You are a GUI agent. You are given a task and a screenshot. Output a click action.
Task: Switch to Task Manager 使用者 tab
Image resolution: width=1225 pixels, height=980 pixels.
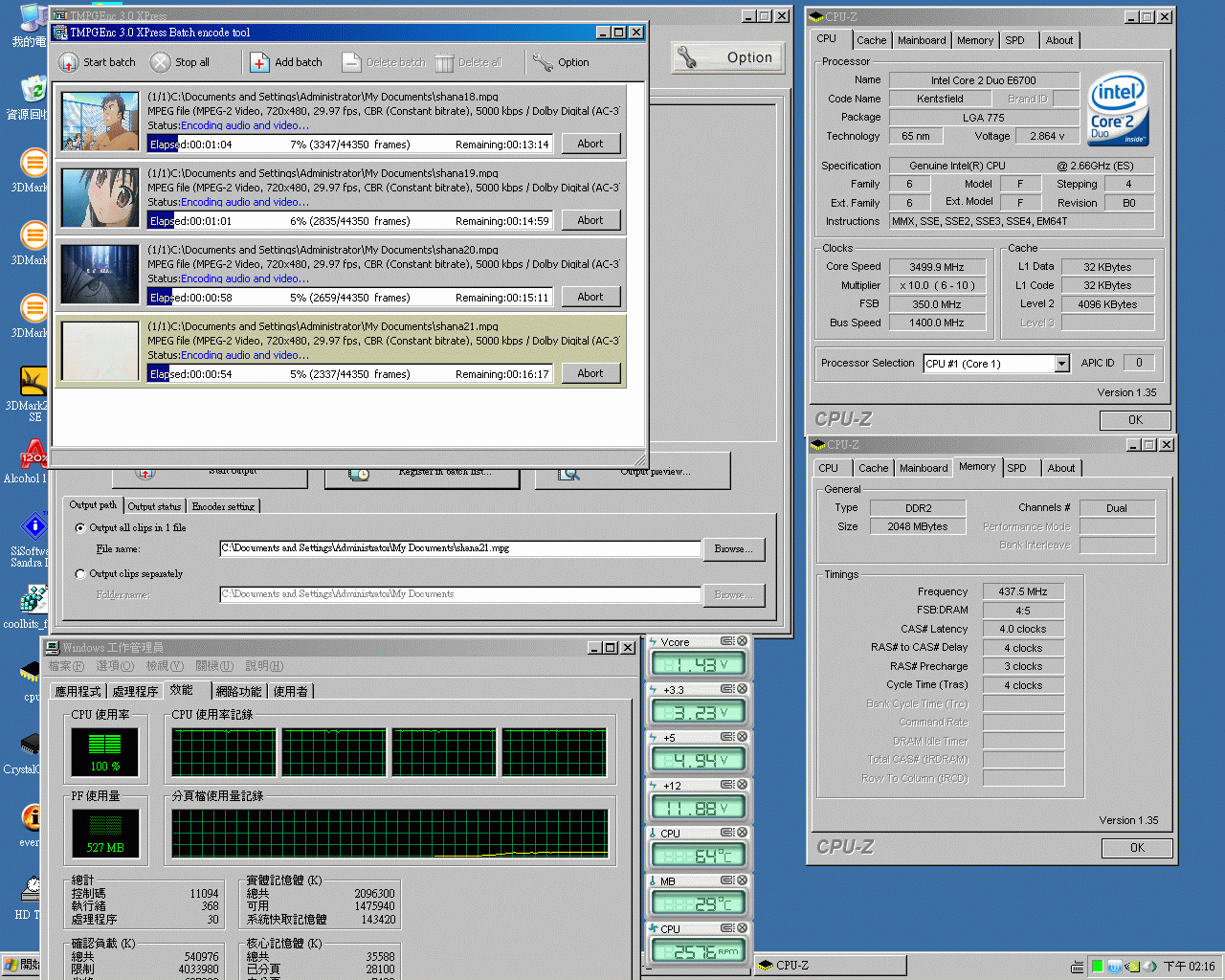point(291,691)
